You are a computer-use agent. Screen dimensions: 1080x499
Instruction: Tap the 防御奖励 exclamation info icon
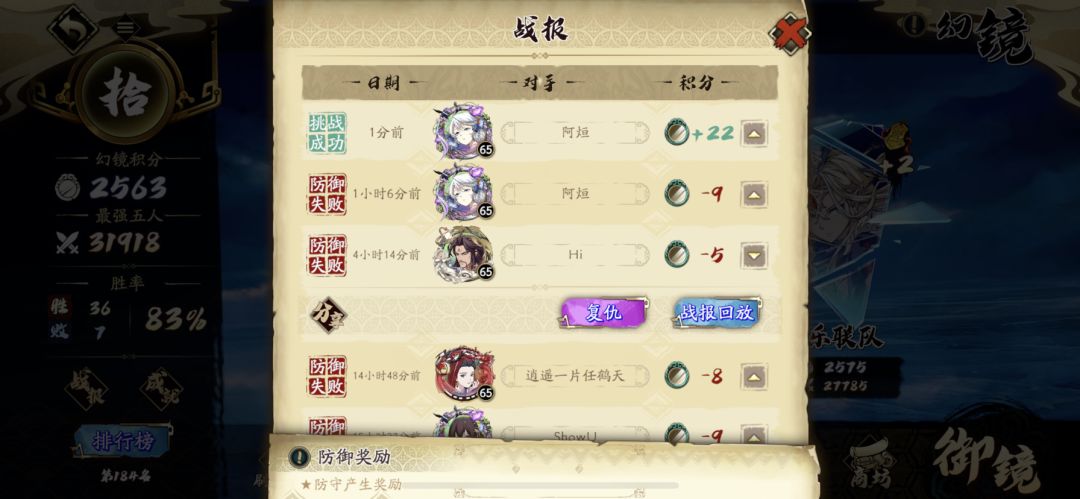click(x=300, y=456)
